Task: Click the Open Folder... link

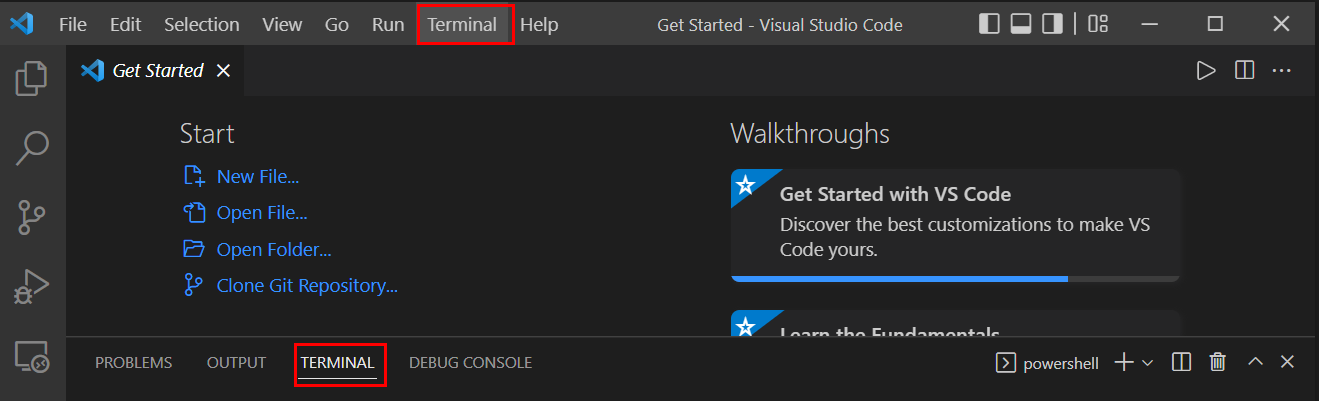Action: pyautogui.click(x=274, y=249)
